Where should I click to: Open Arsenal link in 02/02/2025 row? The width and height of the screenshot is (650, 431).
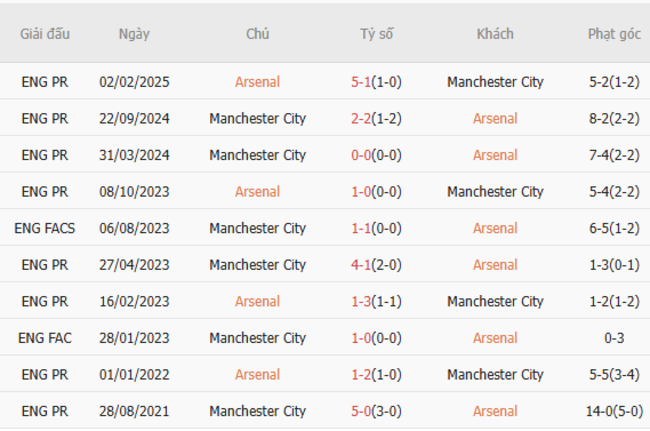coord(257,82)
